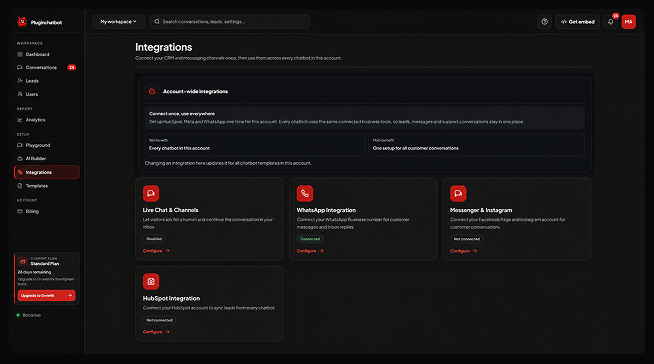Click the Conversations 24 unread badge
This screenshot has width=654, height=364.
(x=72, y=68)
